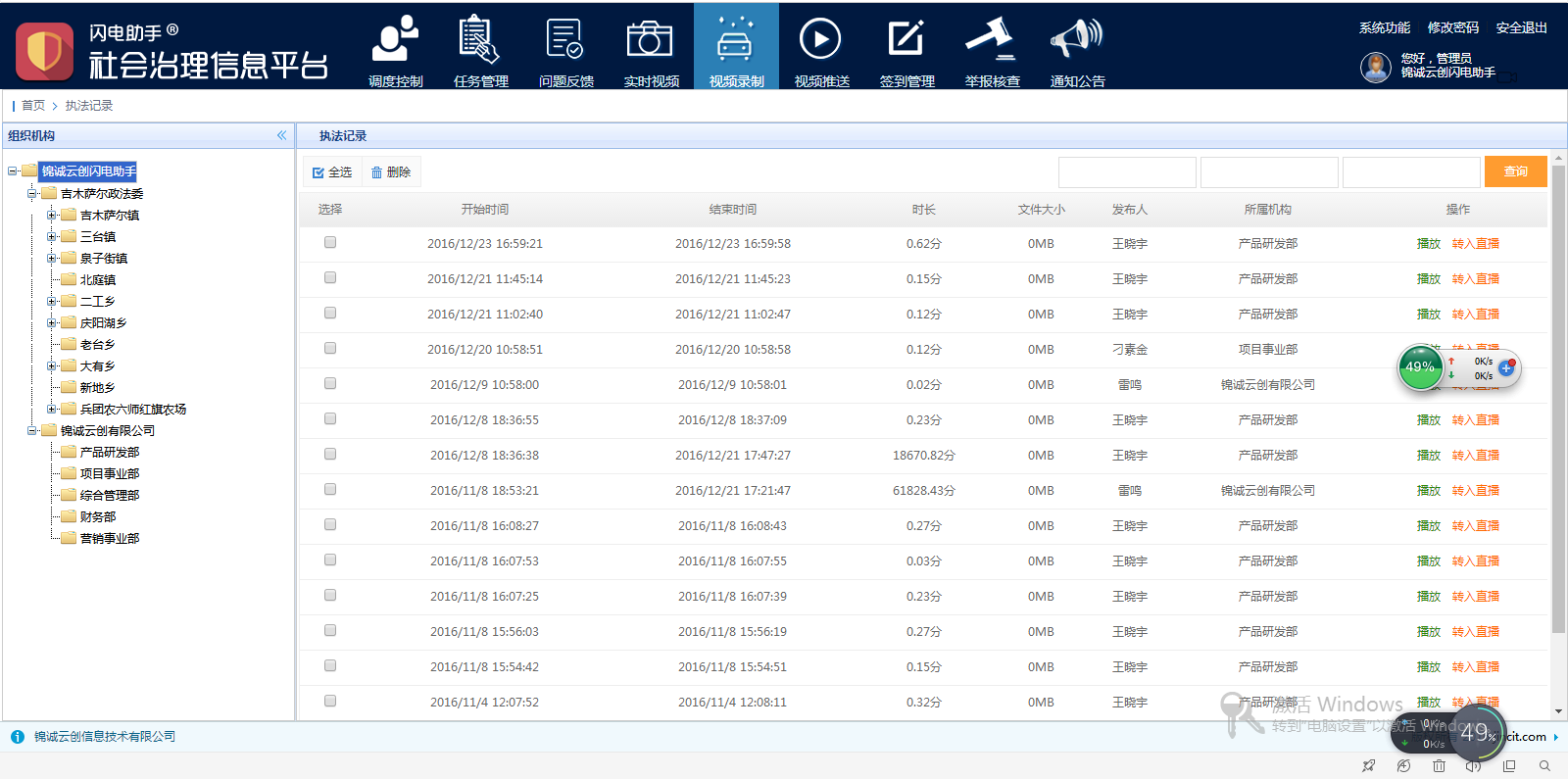Viewport: 1568px width, 779px height.
Task: Check the box for record 2016/12/23 16:59:21
Action: [x=330, y=242]
